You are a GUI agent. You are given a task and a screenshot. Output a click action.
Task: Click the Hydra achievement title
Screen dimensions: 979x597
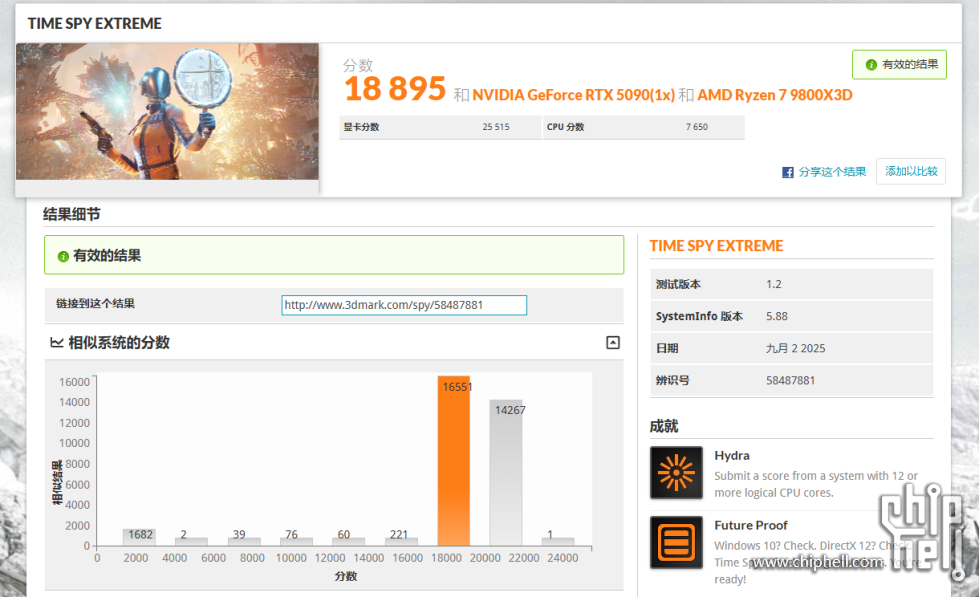click(x=732, y=456)
